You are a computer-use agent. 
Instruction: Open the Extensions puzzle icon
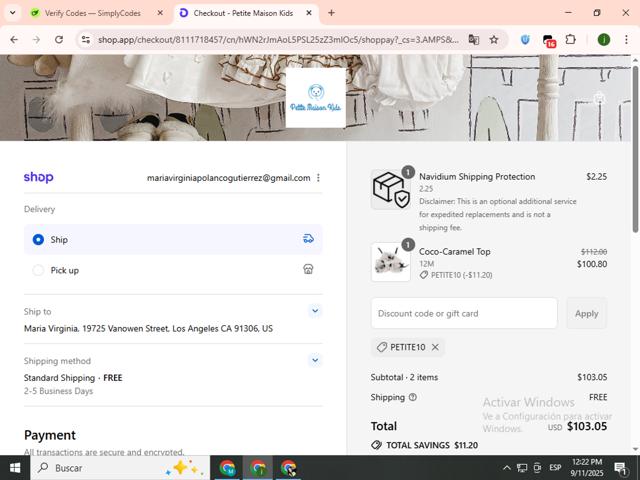click(x=571, y=40)
